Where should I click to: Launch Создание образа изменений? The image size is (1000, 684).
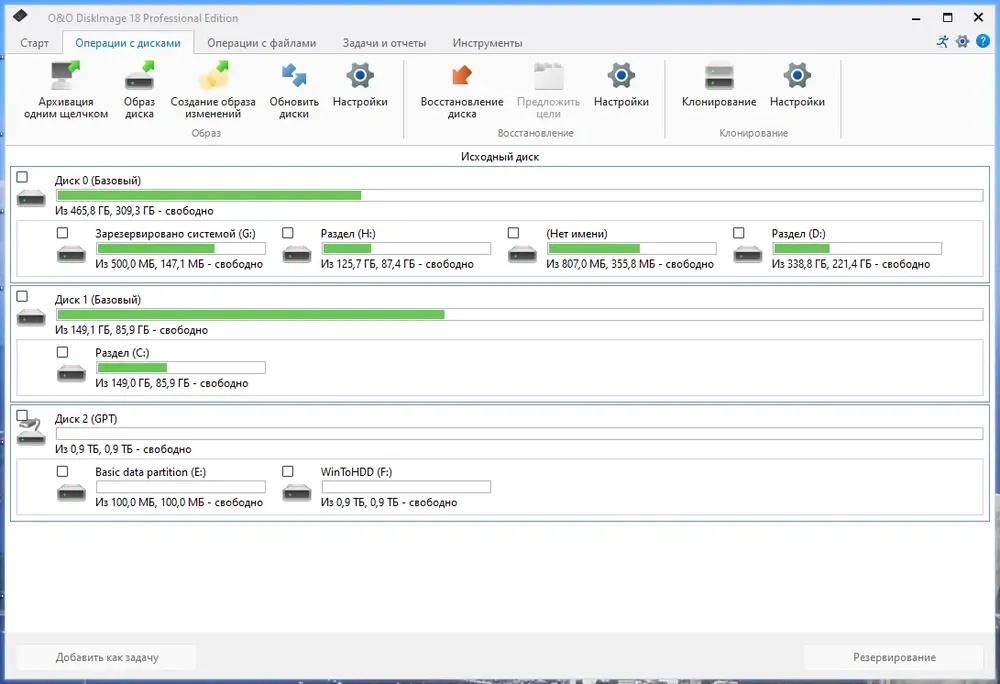point(213,90)
